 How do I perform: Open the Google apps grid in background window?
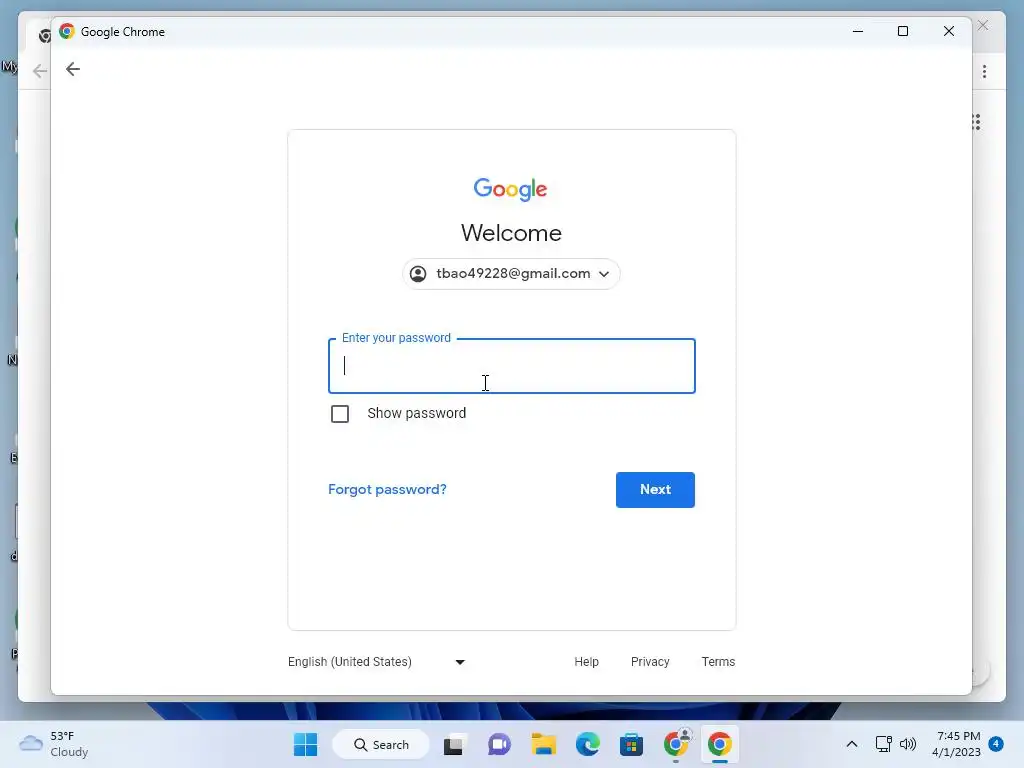click(976, 122)
